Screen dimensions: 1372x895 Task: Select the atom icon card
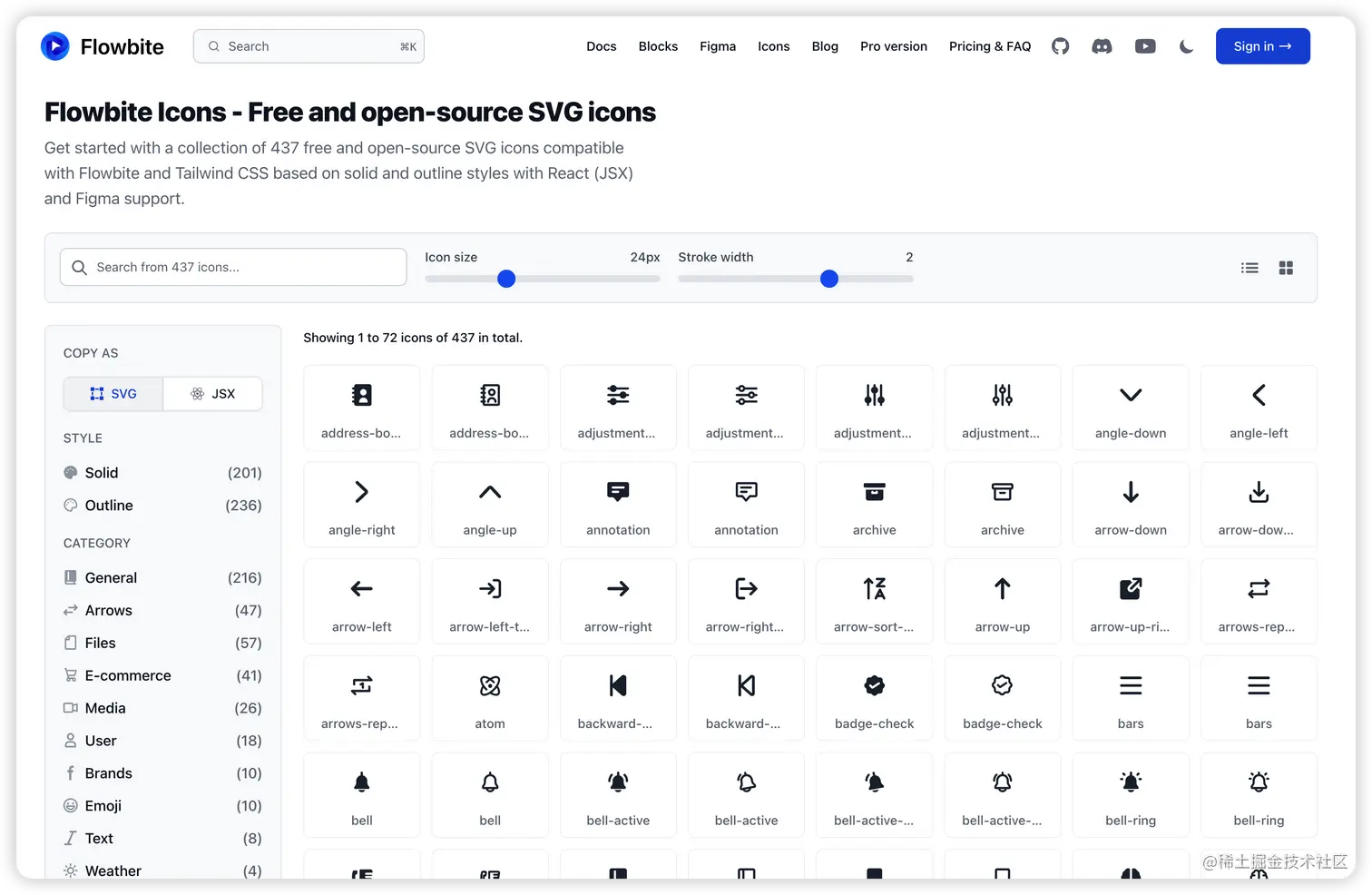[490, 698]
